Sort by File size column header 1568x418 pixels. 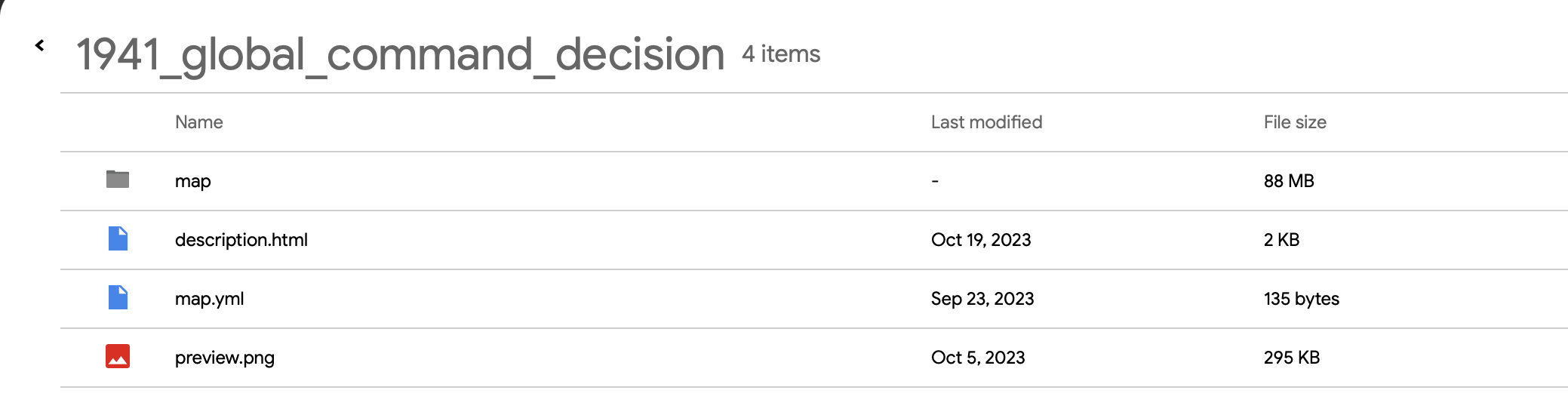coord(1295,122)
